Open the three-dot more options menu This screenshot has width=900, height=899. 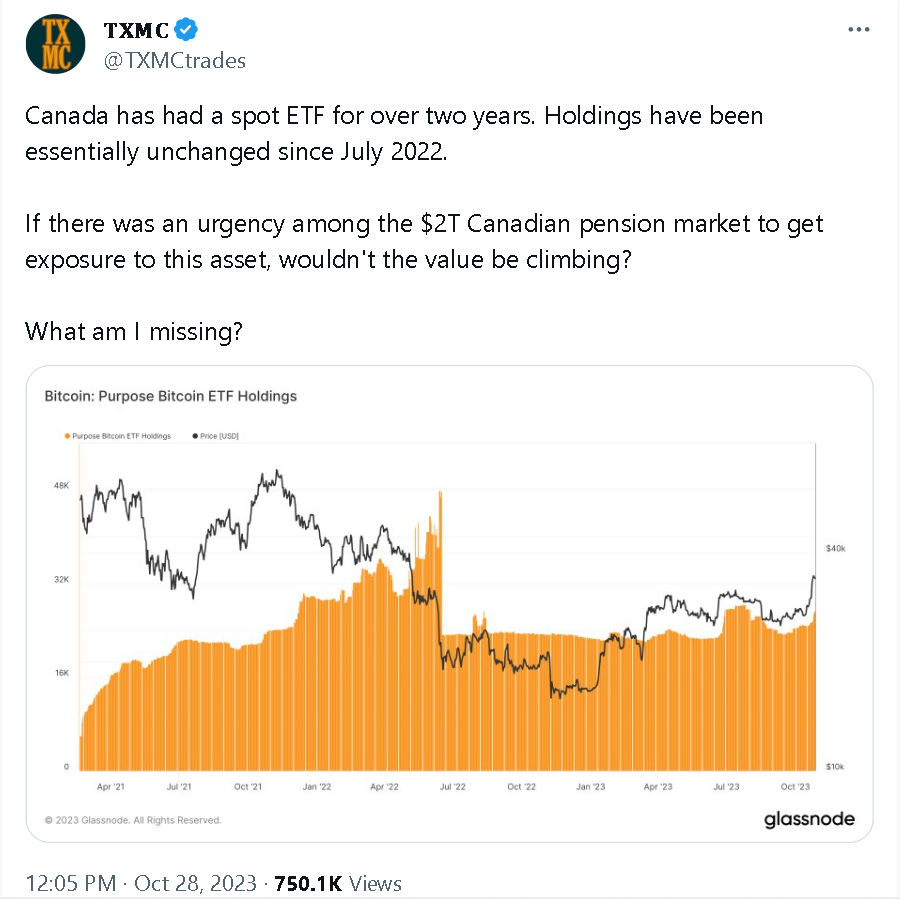tap(858, 29)
